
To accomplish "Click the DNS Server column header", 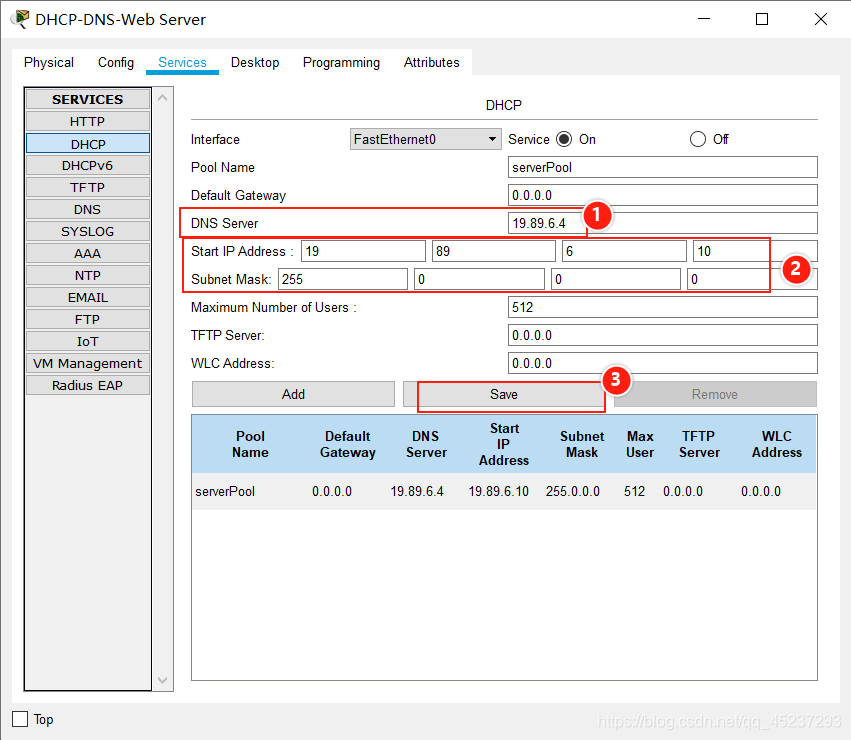I will point(426,444).
